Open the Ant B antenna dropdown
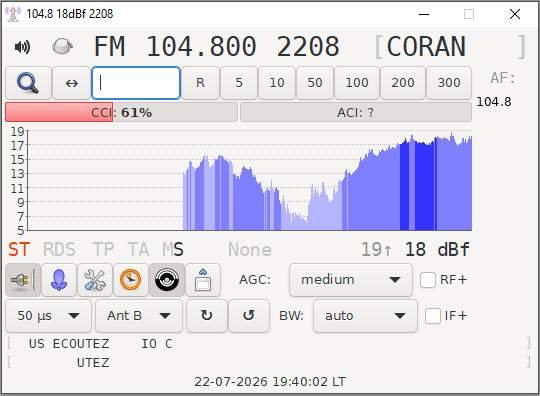 (x=139, y=316)
